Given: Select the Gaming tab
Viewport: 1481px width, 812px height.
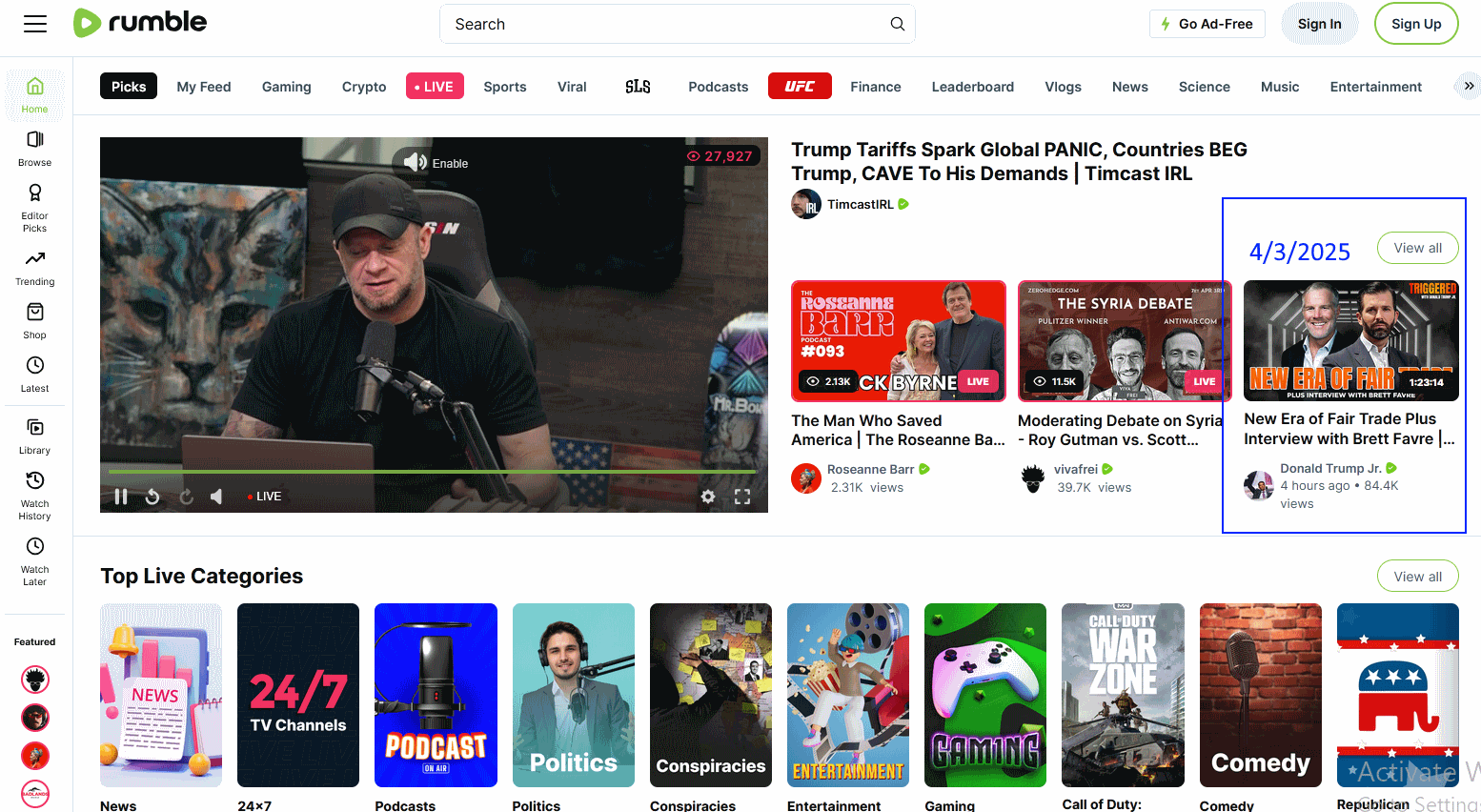Looking at the screenshot, I should click(x=287, y=87).
